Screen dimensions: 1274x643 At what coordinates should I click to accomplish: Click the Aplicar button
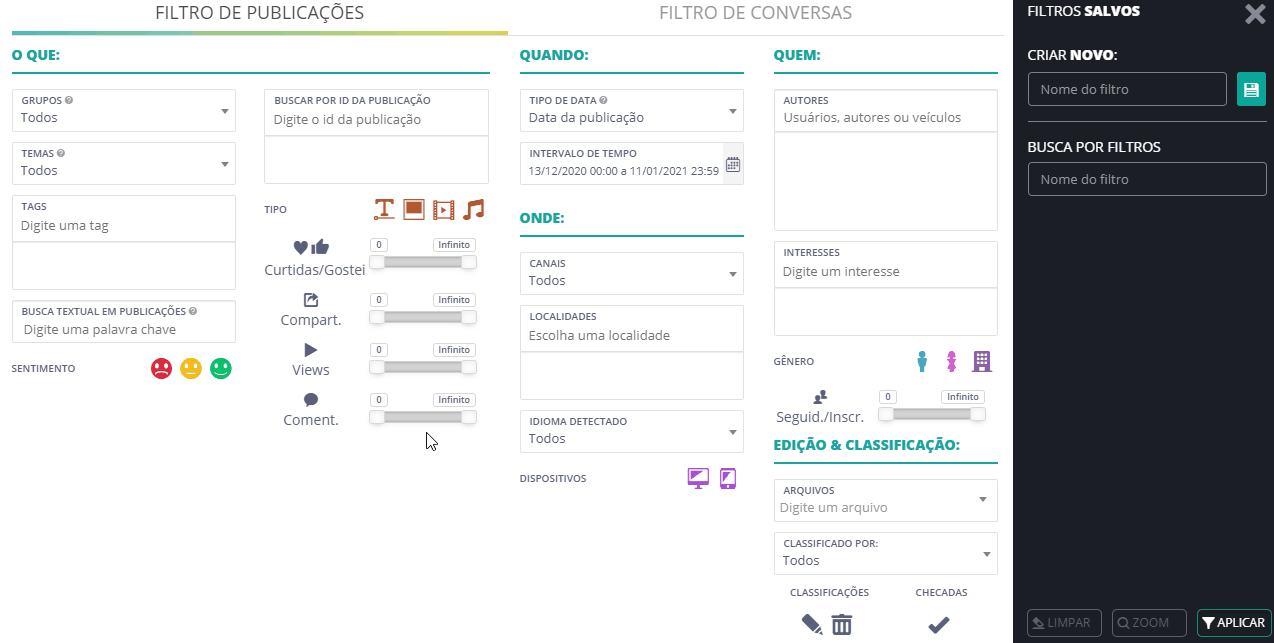[1234, 623]
